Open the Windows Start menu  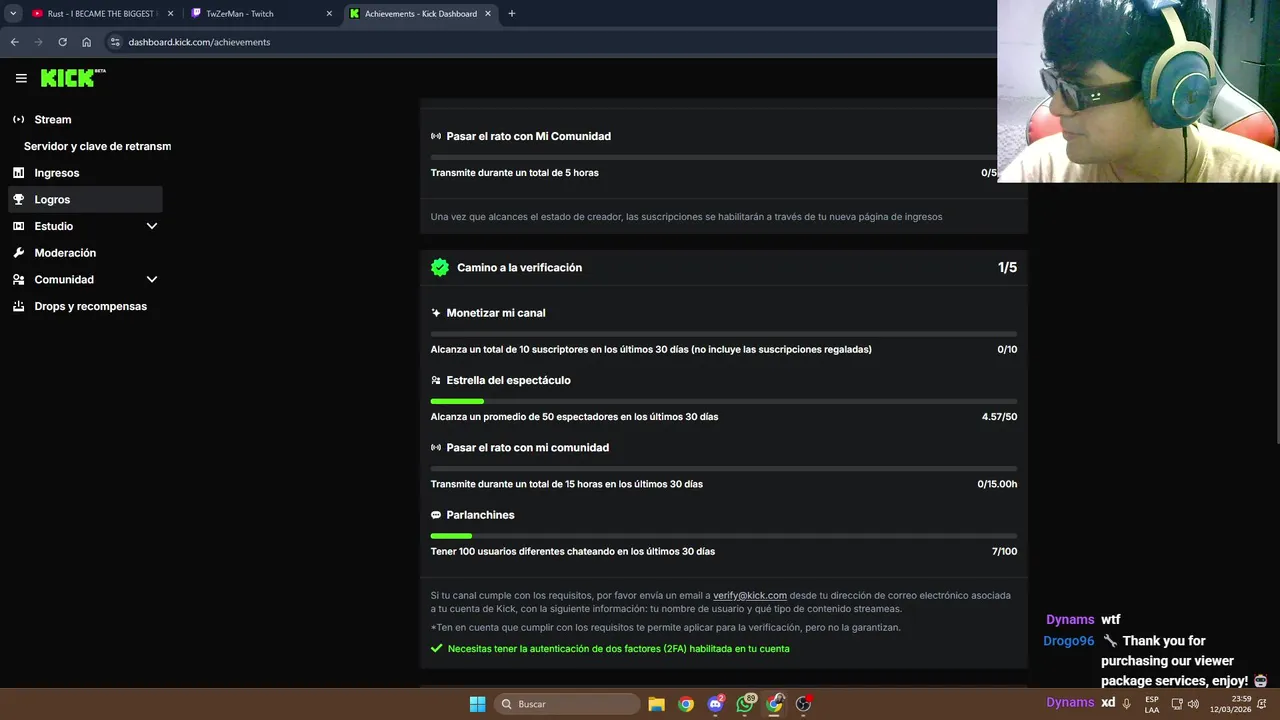pos(477,704)
